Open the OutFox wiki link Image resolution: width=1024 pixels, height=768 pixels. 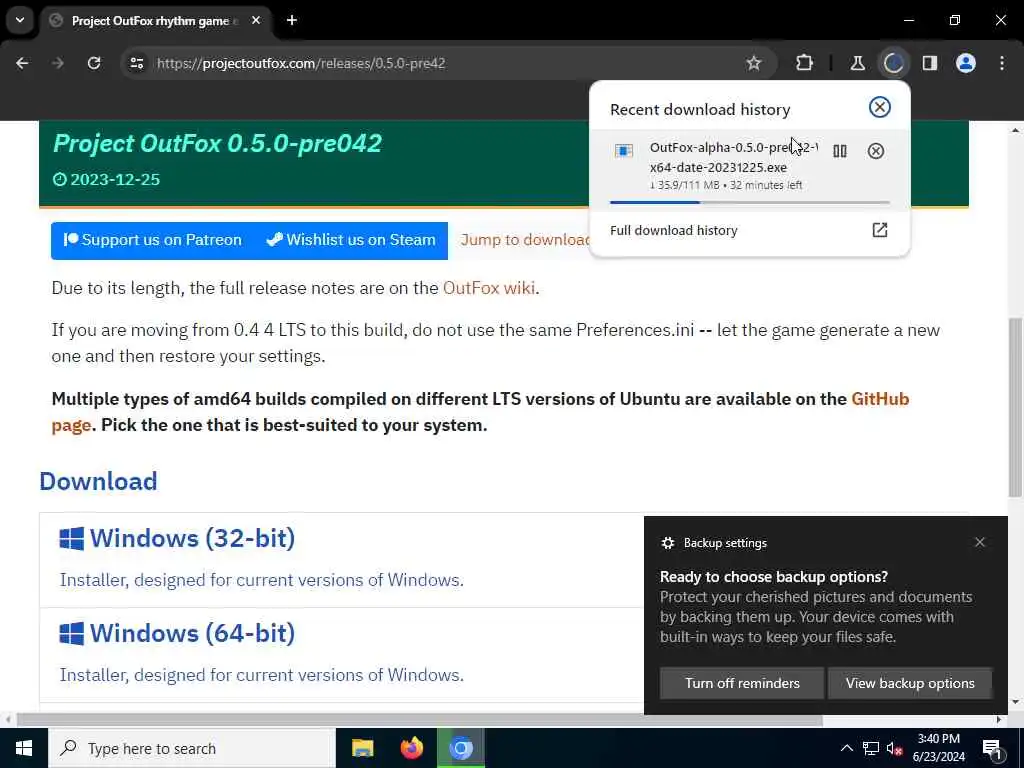point(488,288)
